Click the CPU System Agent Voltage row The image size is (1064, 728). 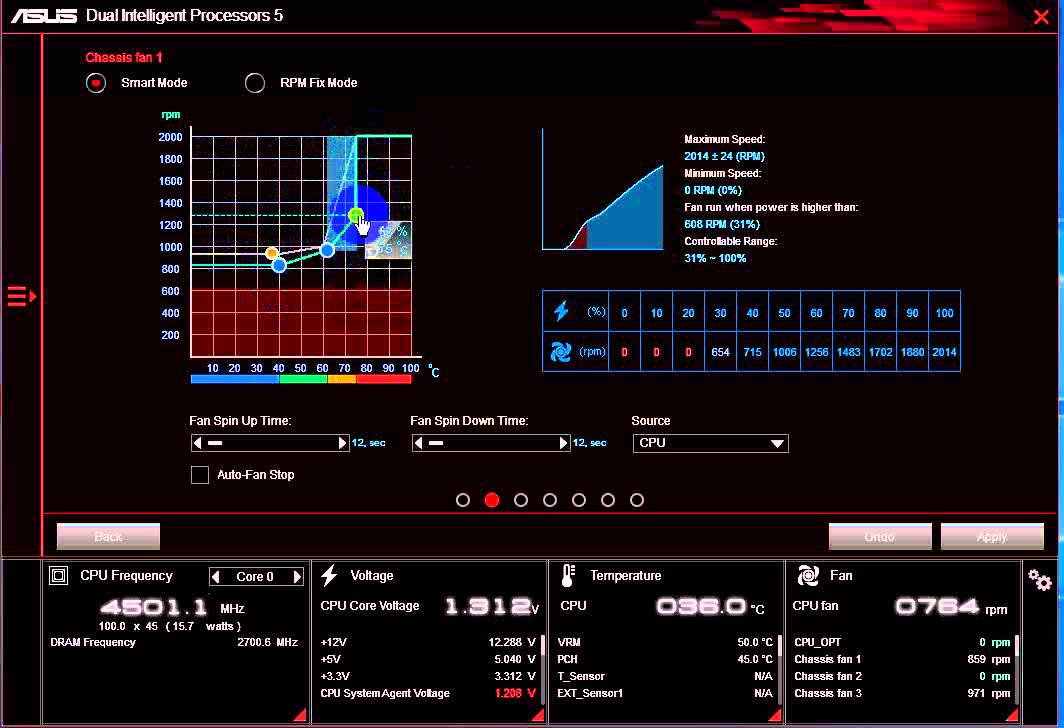[428, 693]
